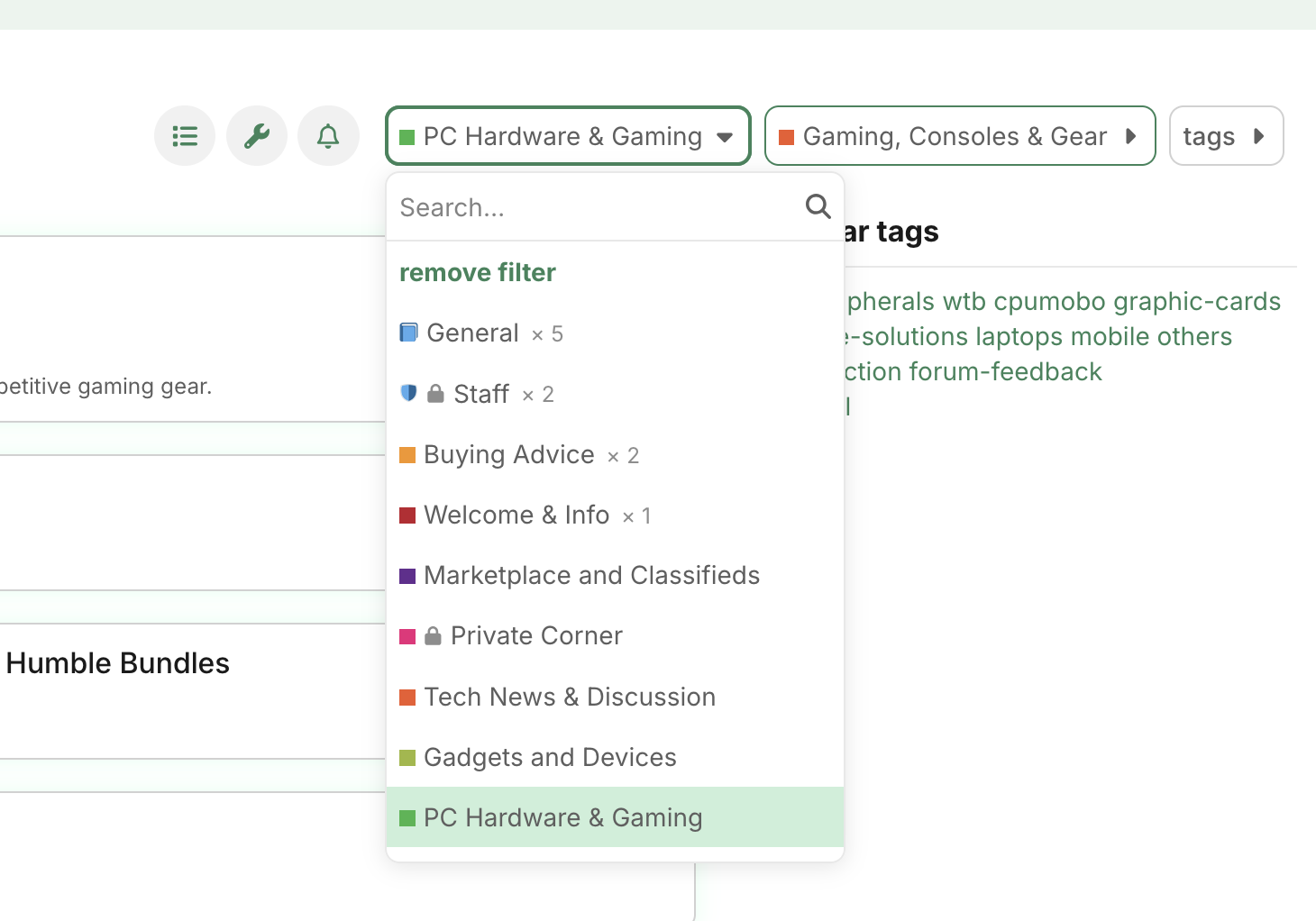This screenshot has width=1316, height=921.
Task: Open the Gaming, Consoles & Gear subcategory dropdown
Action: [960, 136]
